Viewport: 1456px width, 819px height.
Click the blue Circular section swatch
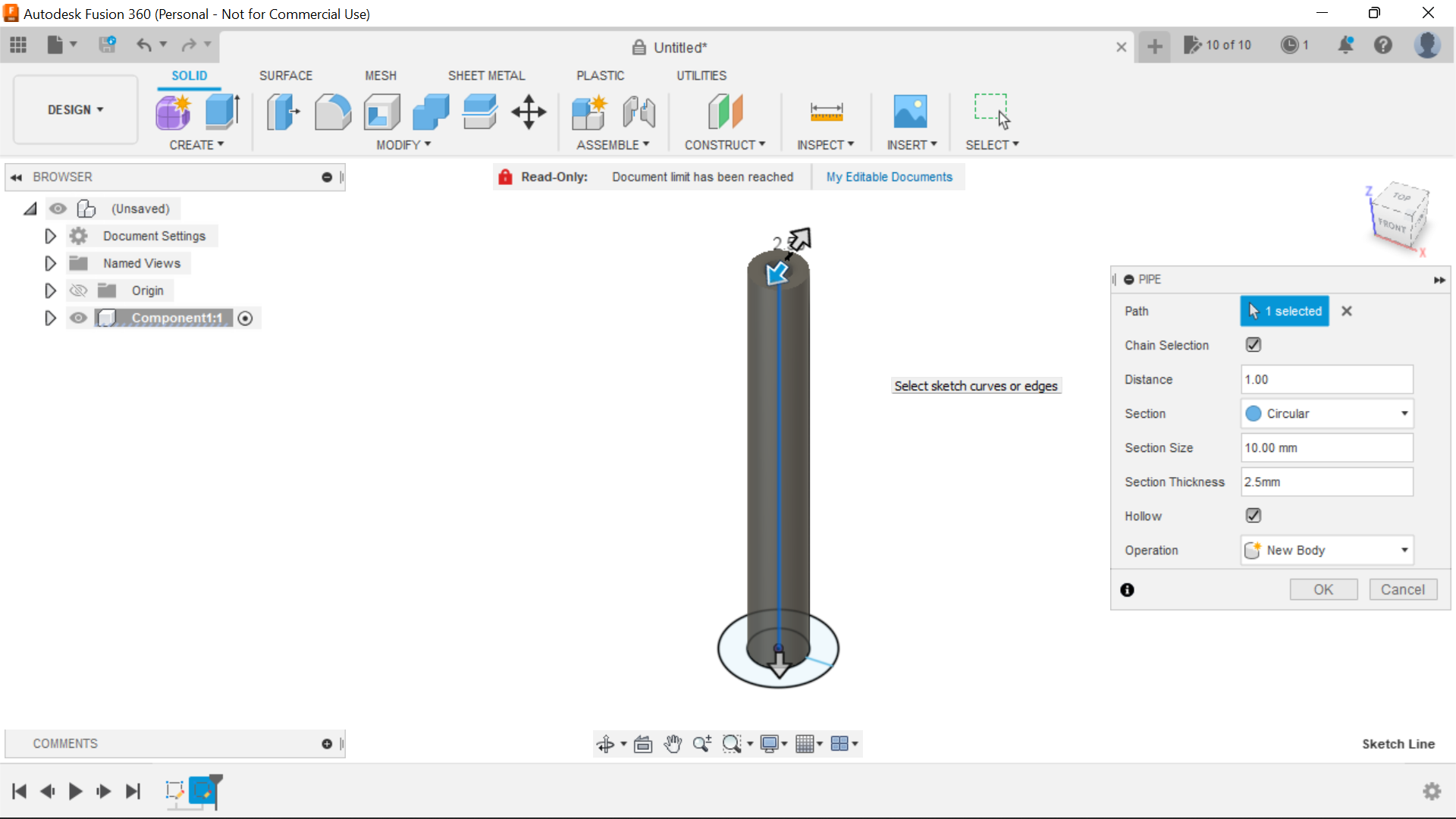[x=1254, y=413]
